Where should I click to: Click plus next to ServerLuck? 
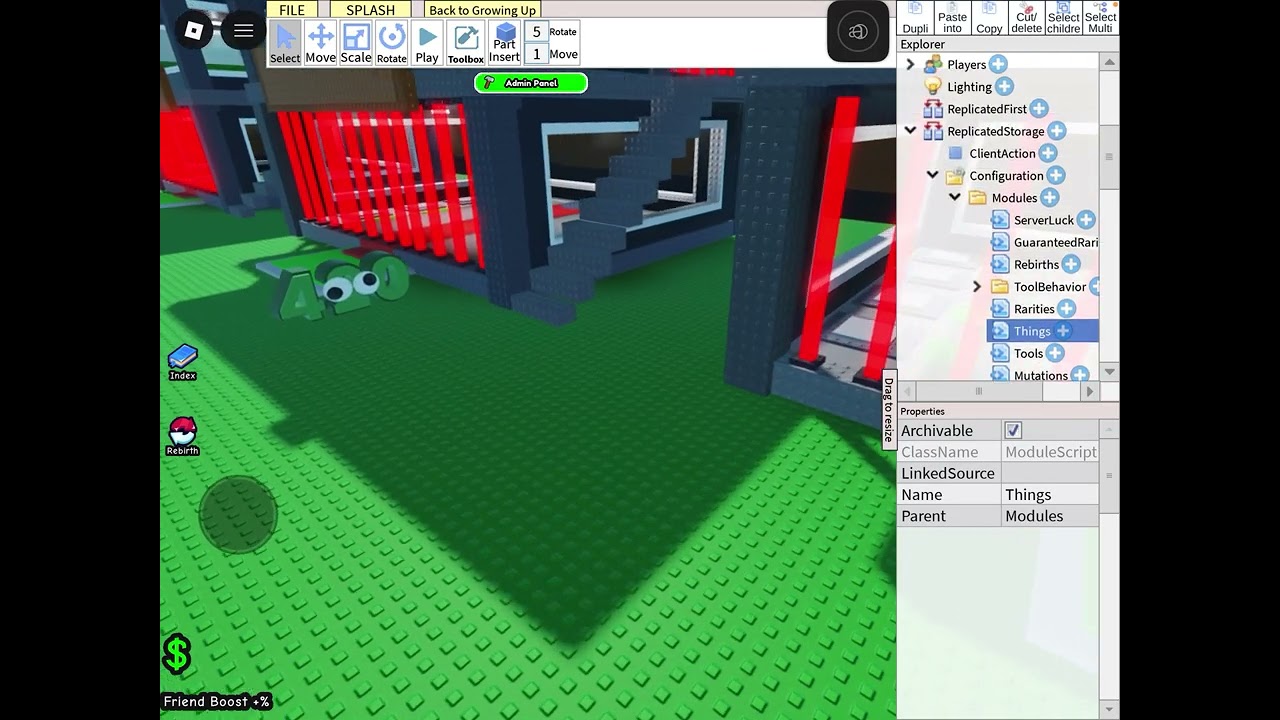click(x=1086, y=220)
